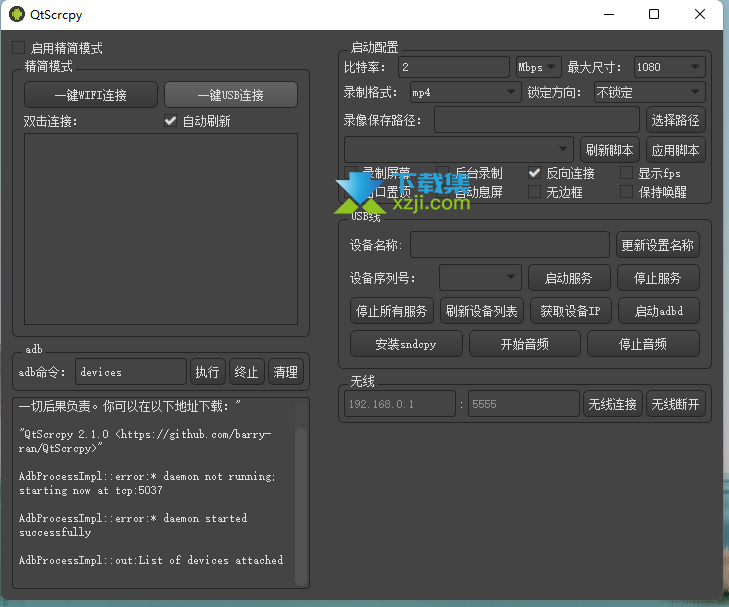Click the QtScrcpy app icon in title bar
The width and height of the screenshot is (729, 607).
pos(17,14)
